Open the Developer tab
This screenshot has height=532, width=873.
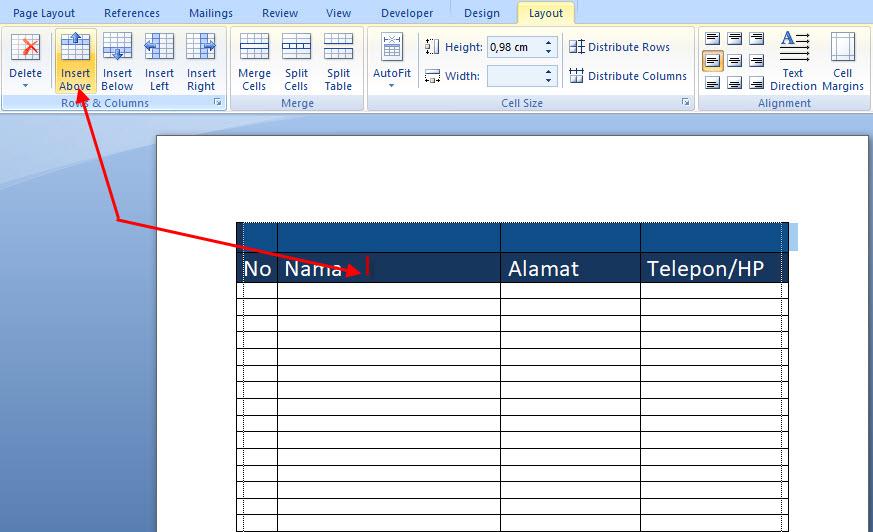[x=407, y=13]
